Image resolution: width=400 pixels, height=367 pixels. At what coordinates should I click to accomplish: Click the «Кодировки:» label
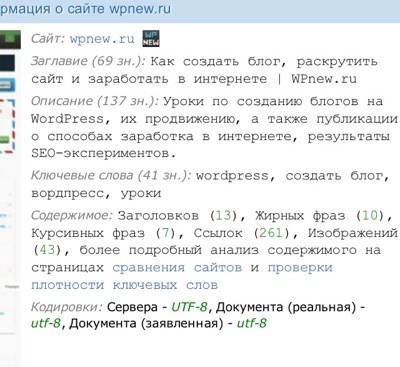pos(67,307)
